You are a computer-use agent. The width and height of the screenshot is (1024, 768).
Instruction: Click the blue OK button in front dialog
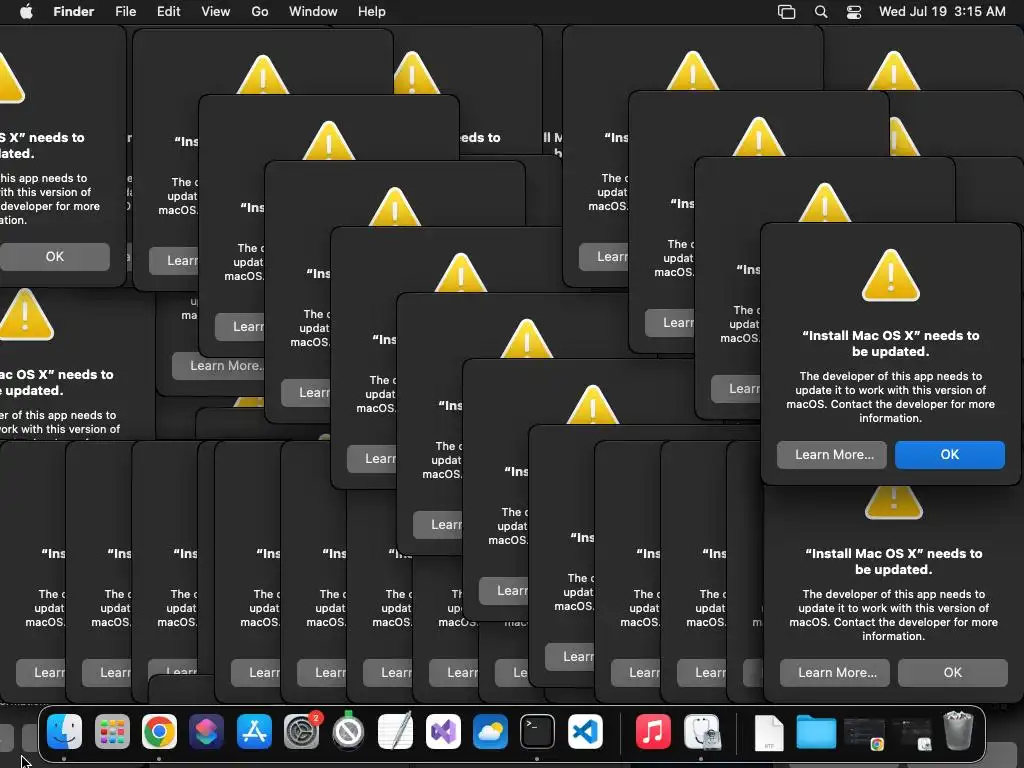click(950, 455)
